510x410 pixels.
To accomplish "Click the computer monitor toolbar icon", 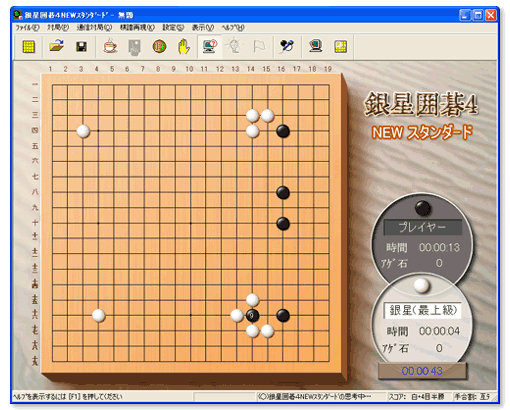I will [315, 46].
